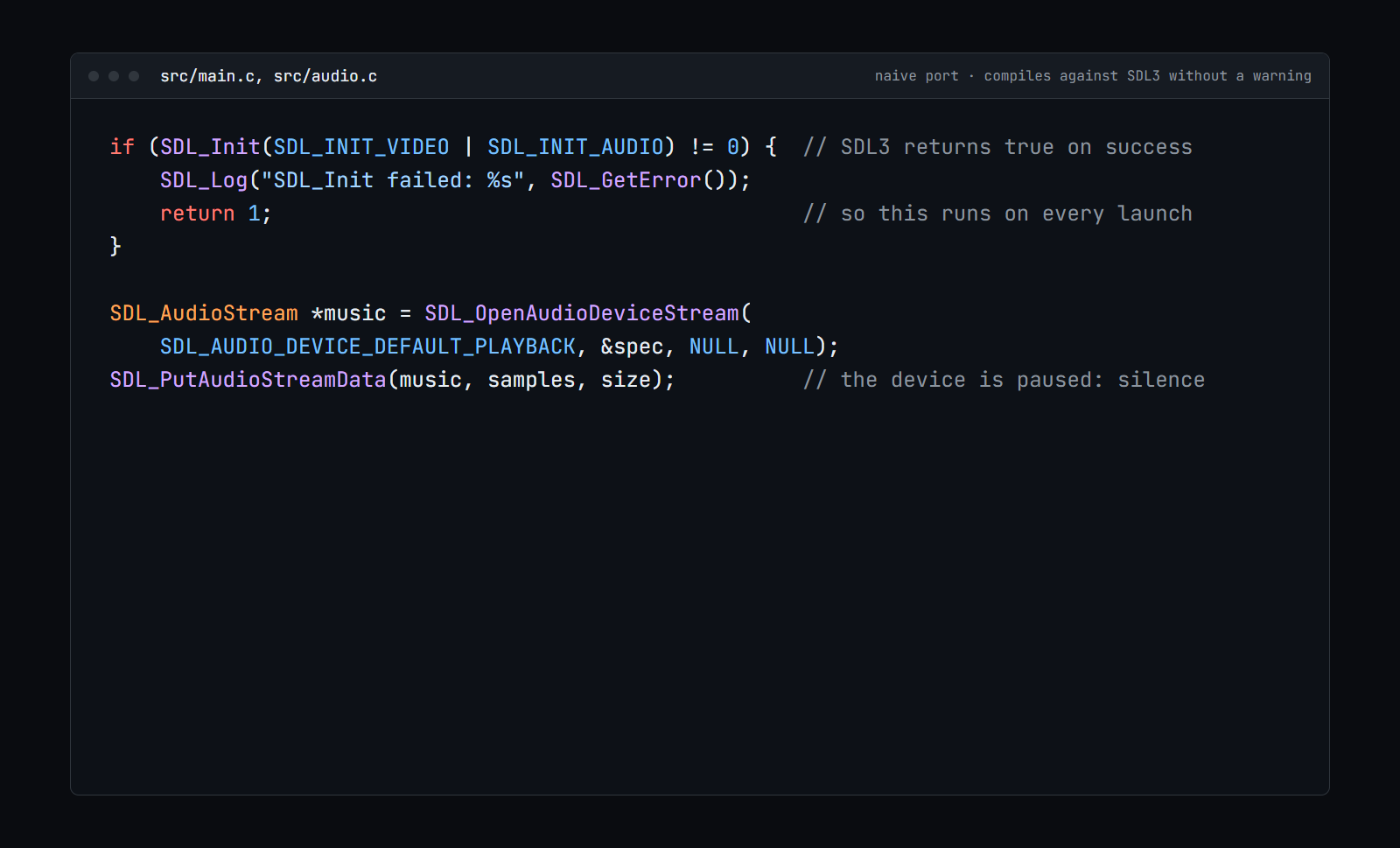Click the closing brace of the if block

[115, 246]
